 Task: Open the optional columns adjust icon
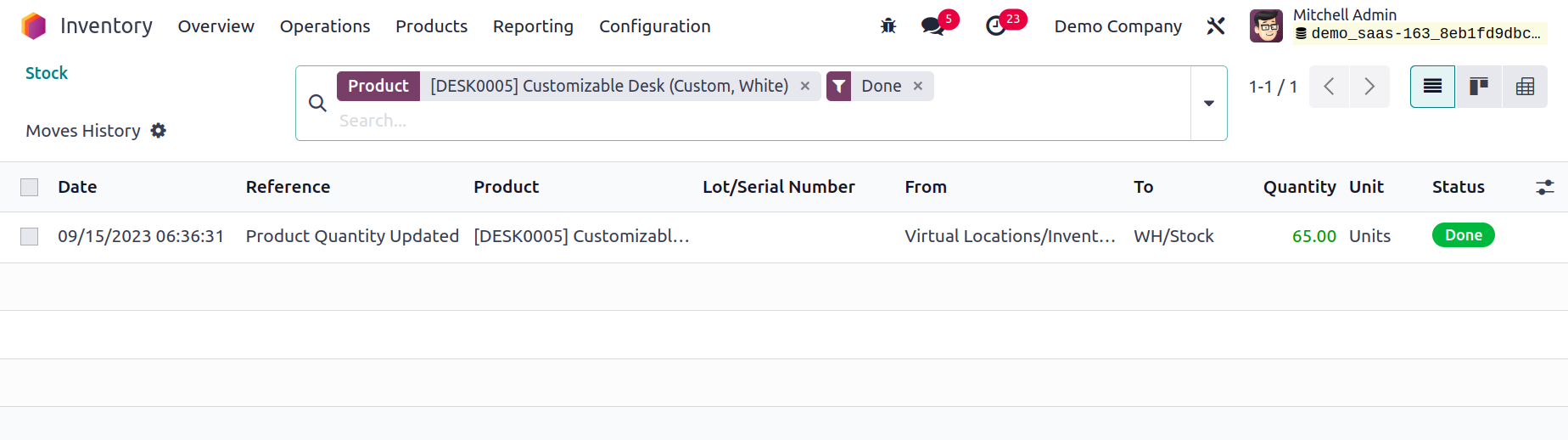coord(1545,187)
